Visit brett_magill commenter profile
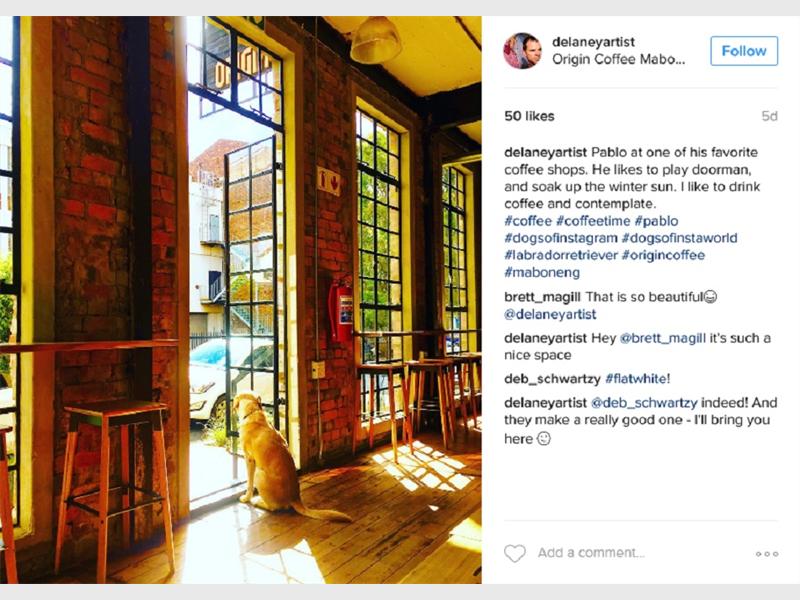 542,297
